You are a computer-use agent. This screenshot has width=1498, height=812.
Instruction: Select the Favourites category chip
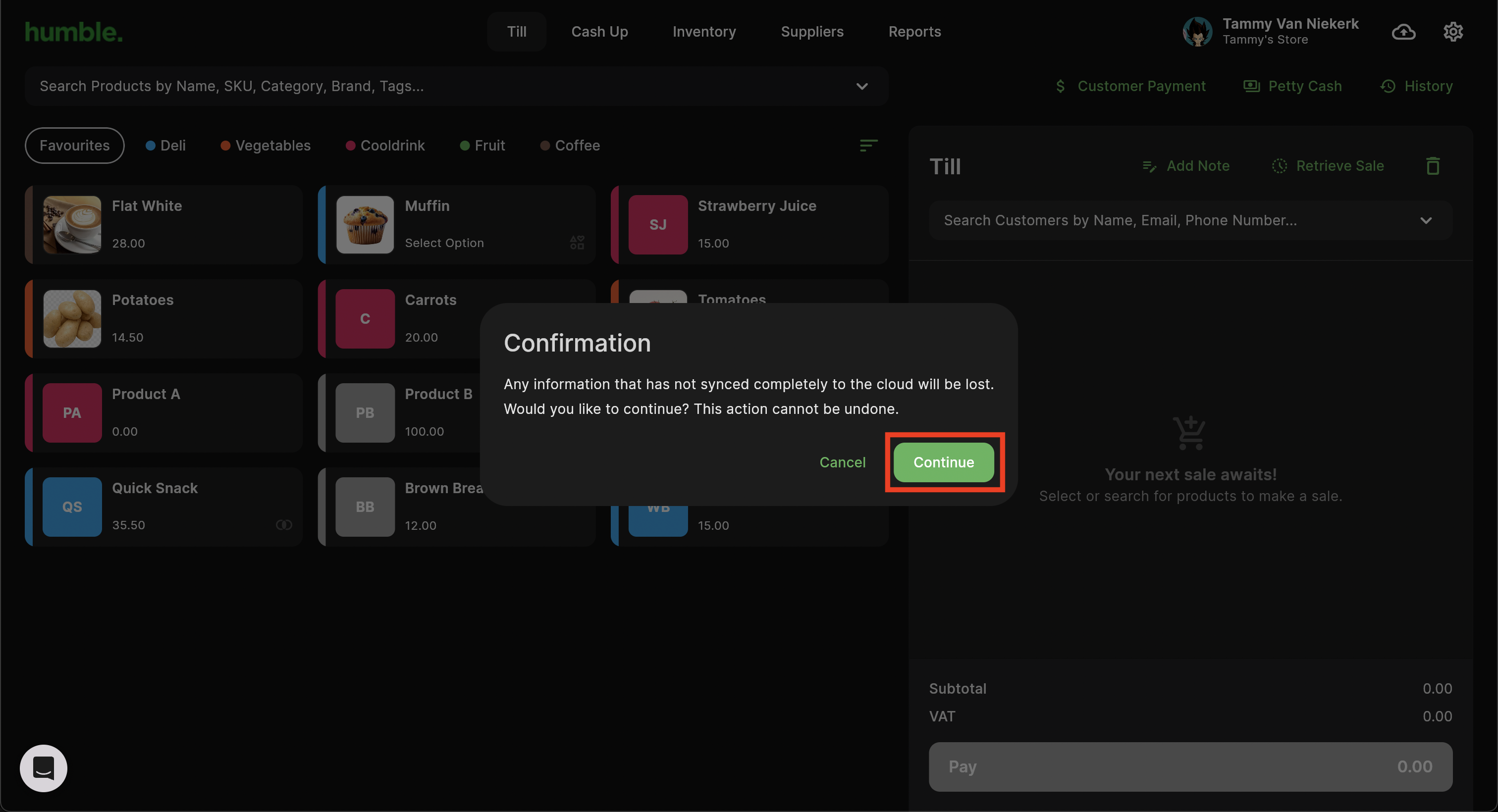(74, 145)
